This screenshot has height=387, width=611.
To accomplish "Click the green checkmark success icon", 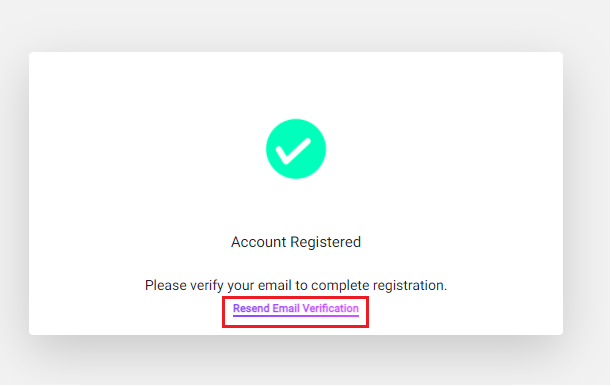I will pos(296,149).
